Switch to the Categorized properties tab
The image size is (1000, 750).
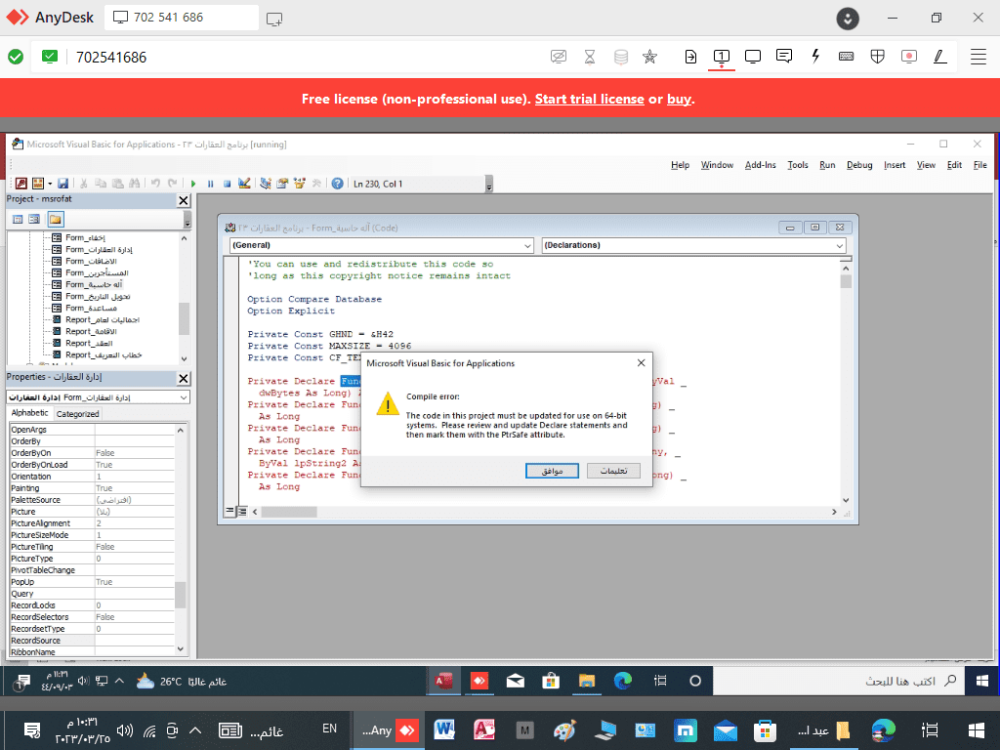(78, 414)
